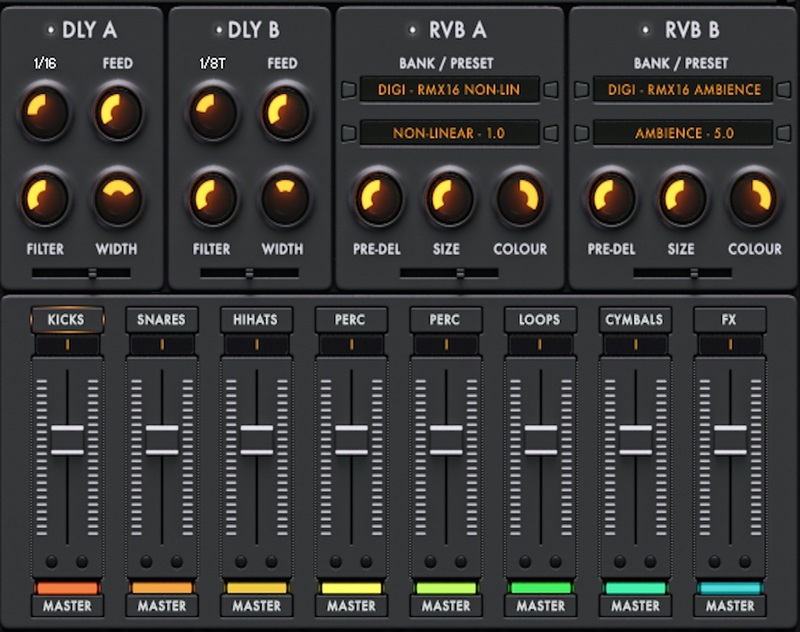Viewport: 800px width, 632px height.
Task: Click the DLY A time knob (1/16)
Action: click(44, 112)
